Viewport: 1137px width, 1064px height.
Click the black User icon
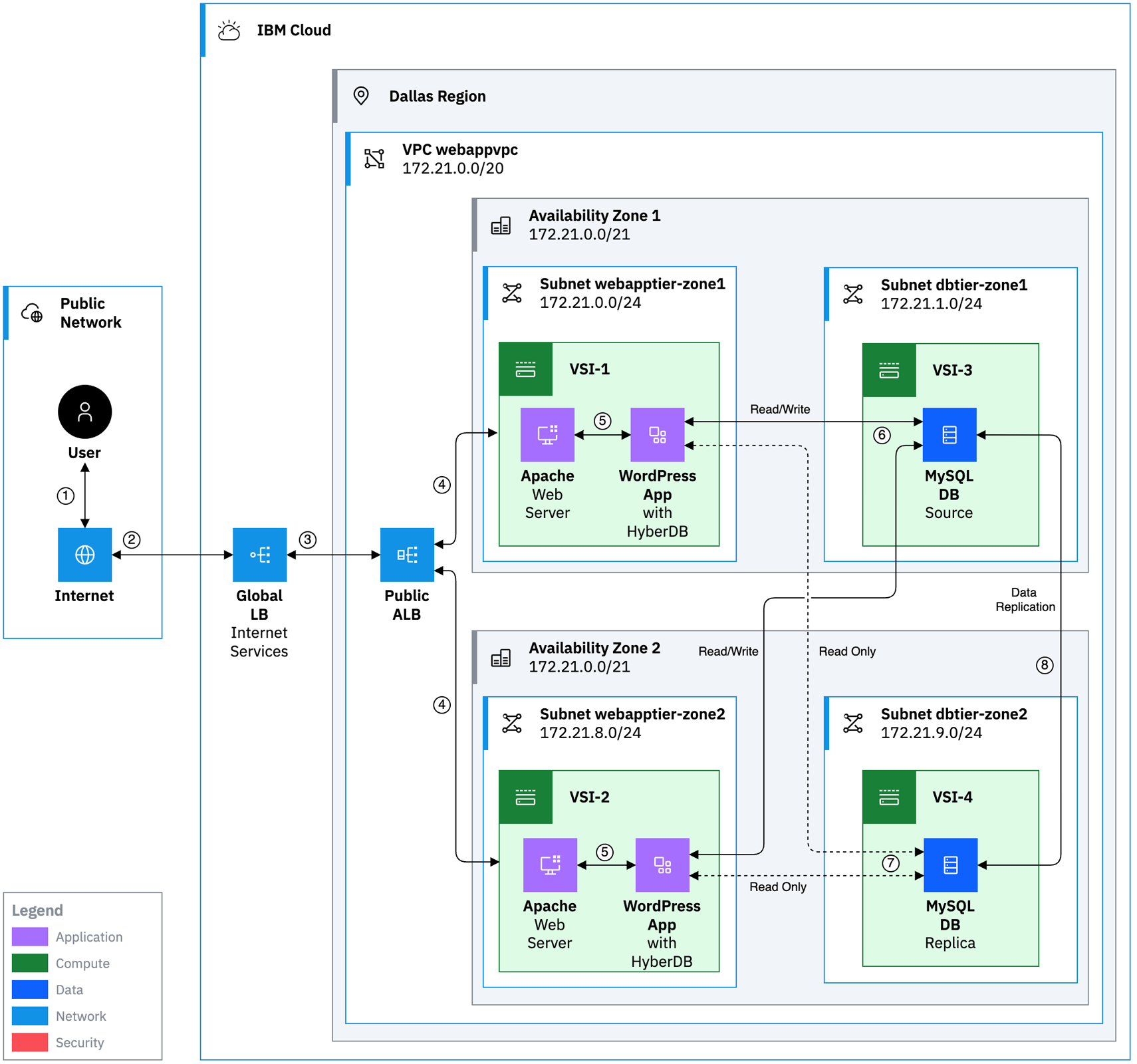pos(85,412)
